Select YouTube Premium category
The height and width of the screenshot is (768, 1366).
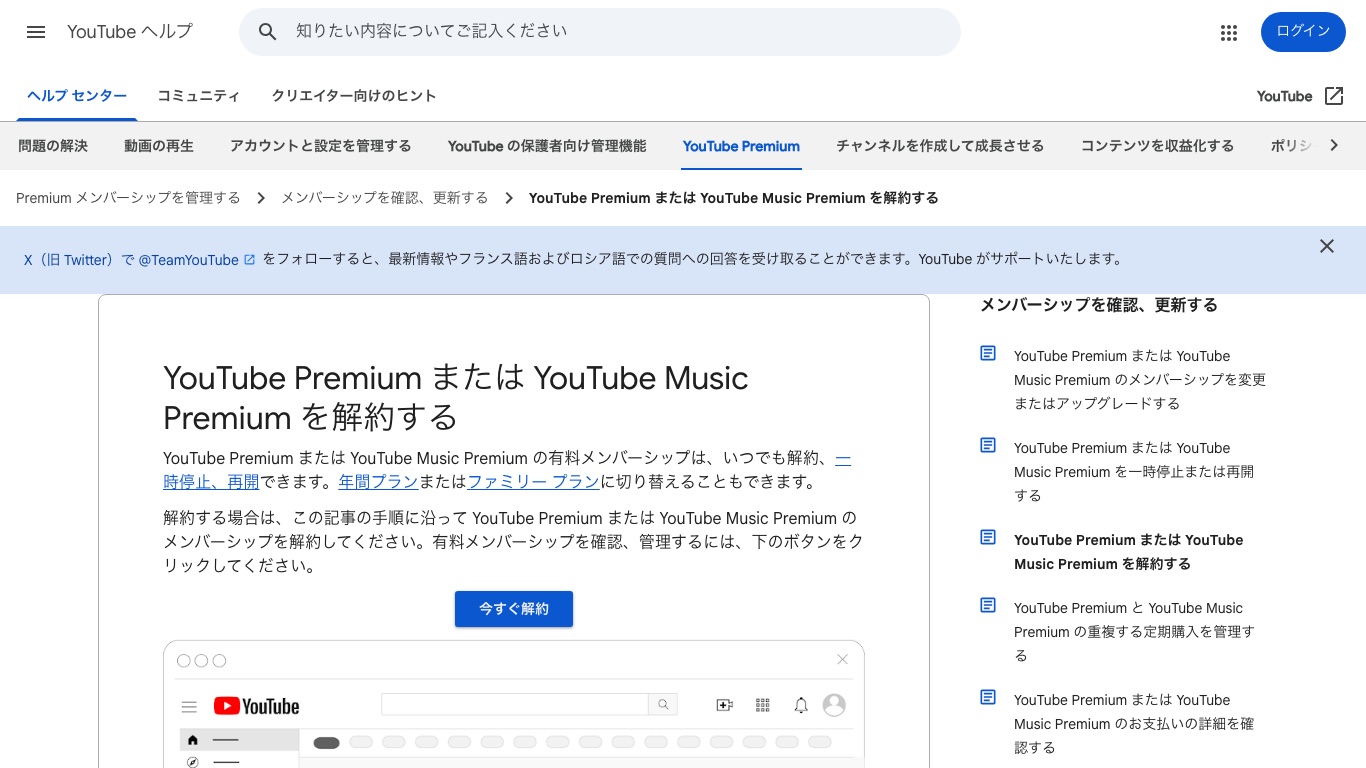coord(741,146)
